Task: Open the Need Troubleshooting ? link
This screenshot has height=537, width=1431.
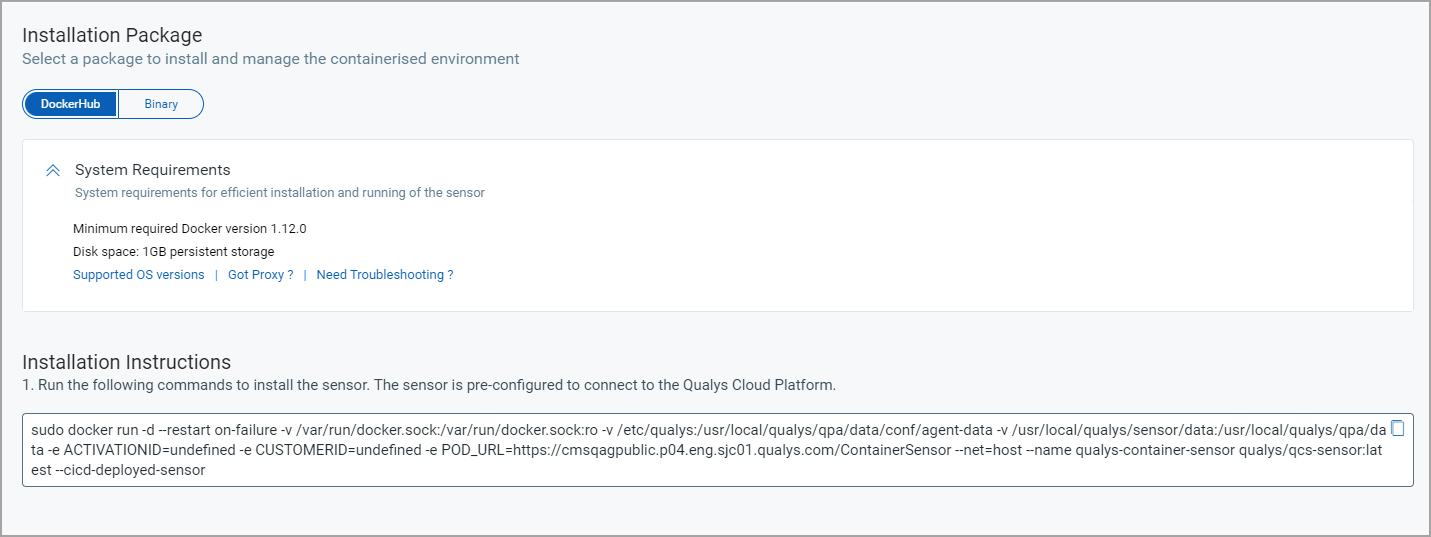Action: point(384,275)
